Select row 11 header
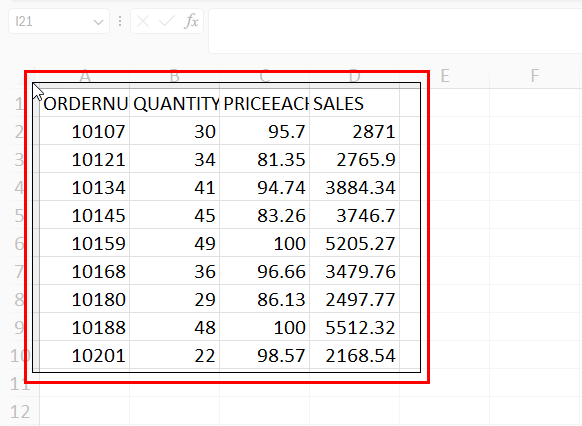Image resolution: width=582 pixels, height=426 pixels. 20,384
